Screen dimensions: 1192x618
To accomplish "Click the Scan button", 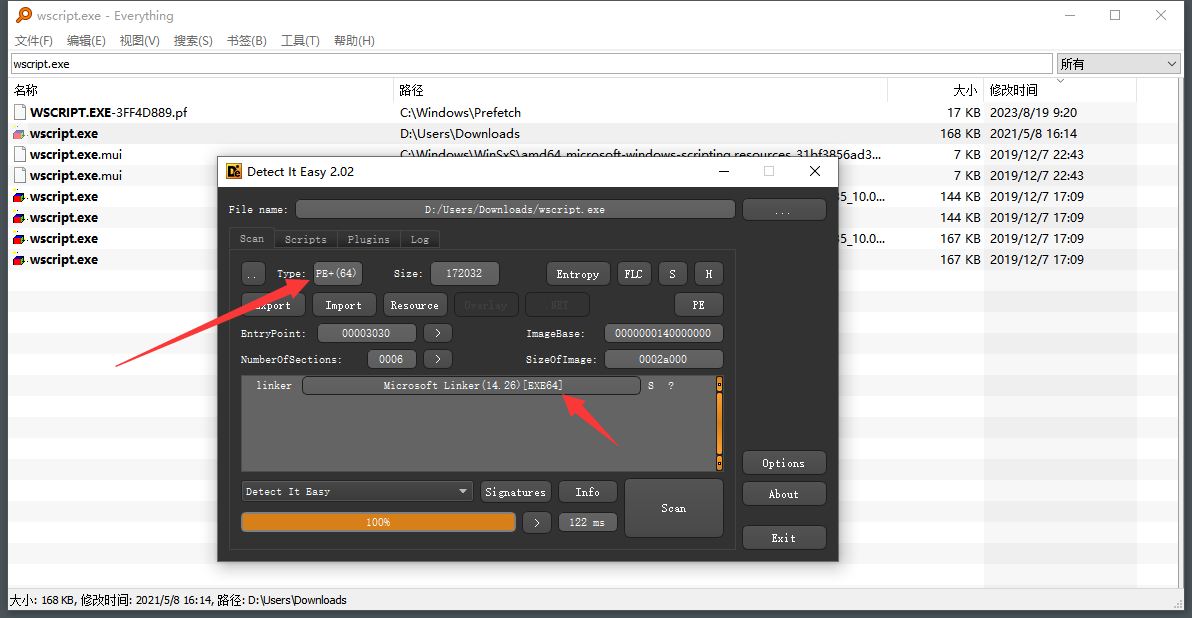I will click(x=673, y=508).
